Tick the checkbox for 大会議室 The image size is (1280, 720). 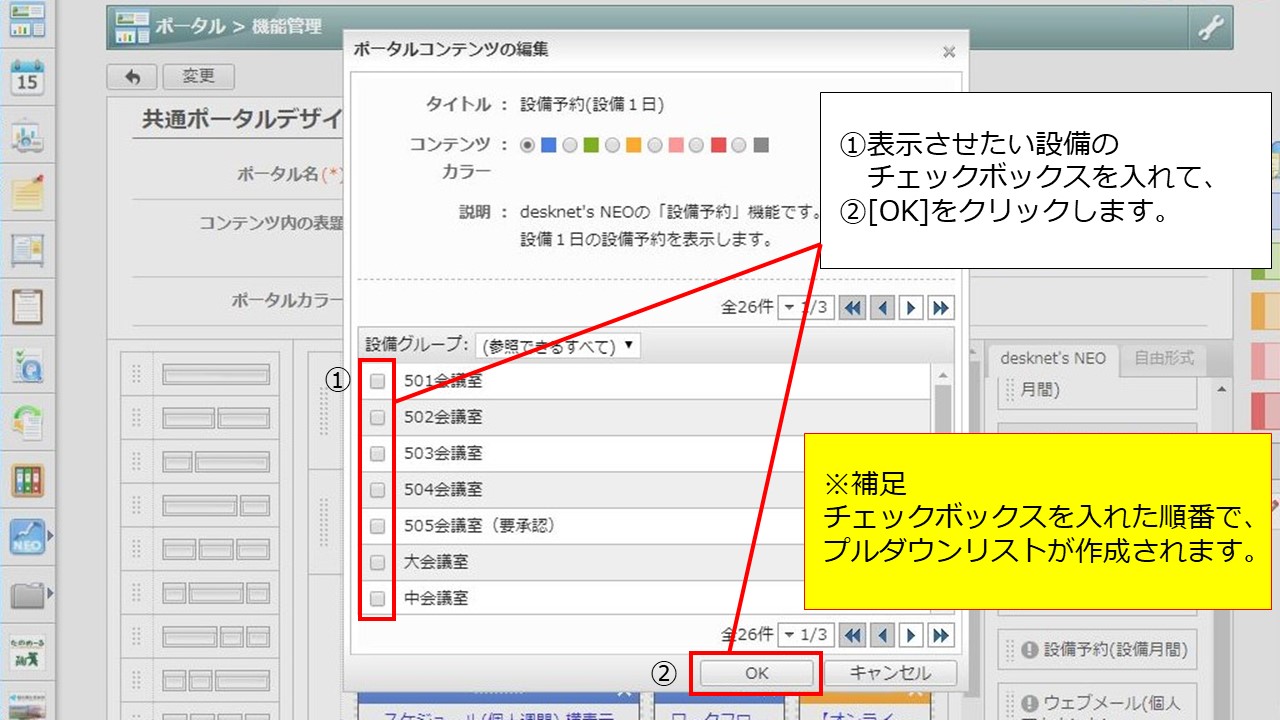[x=377, y=562]
